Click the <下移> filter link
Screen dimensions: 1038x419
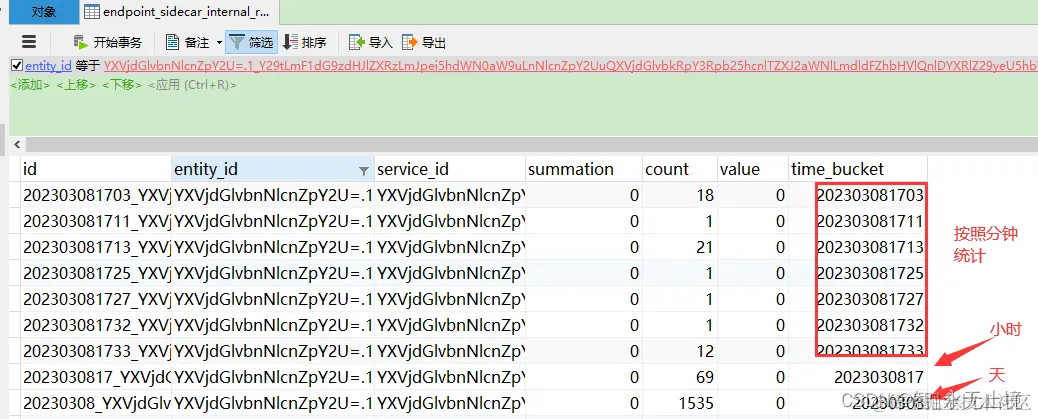[x=122, y=85]
